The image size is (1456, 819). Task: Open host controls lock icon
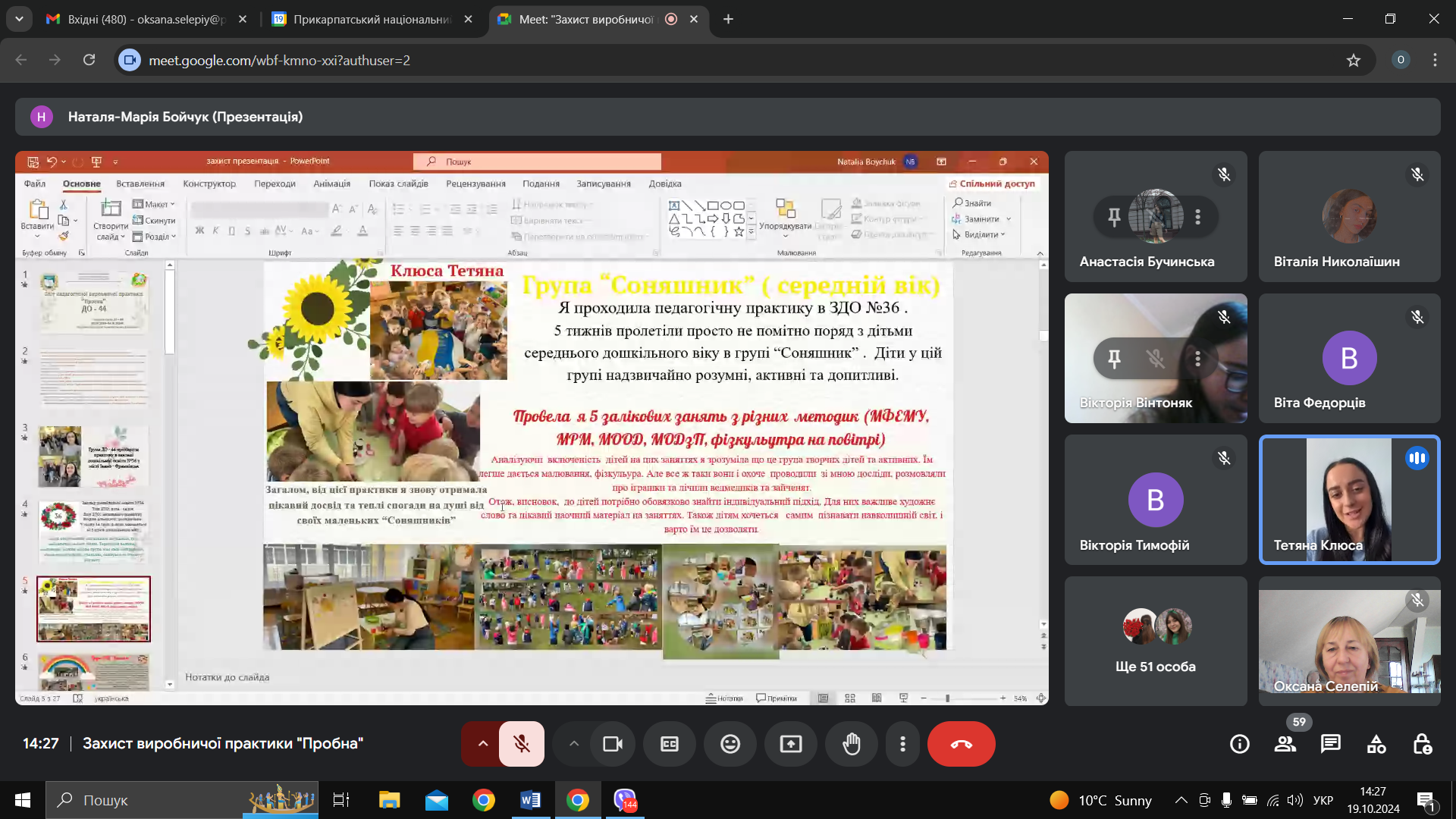(1422, 744)
